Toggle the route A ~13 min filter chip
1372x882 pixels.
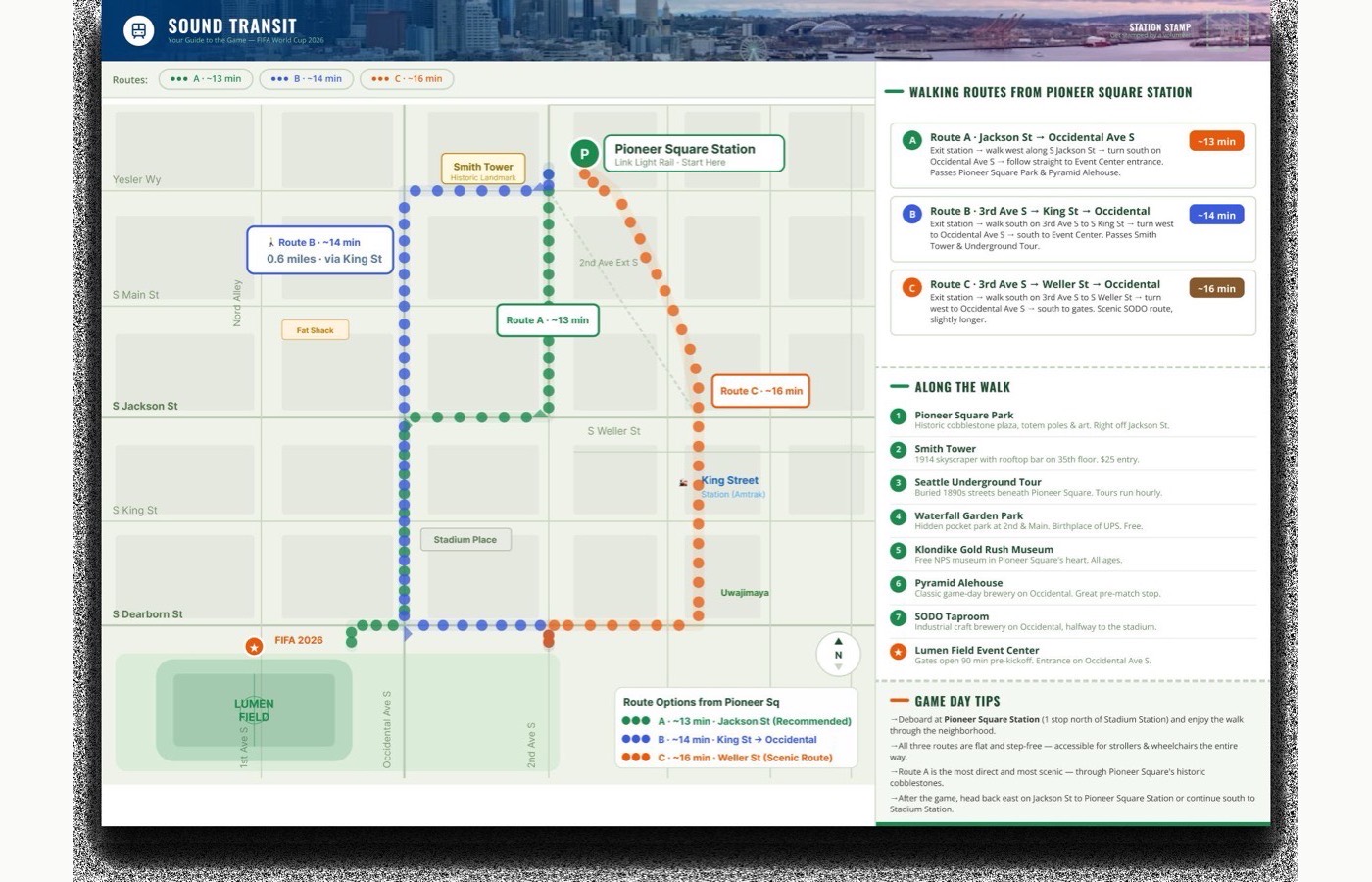(206, 79)
